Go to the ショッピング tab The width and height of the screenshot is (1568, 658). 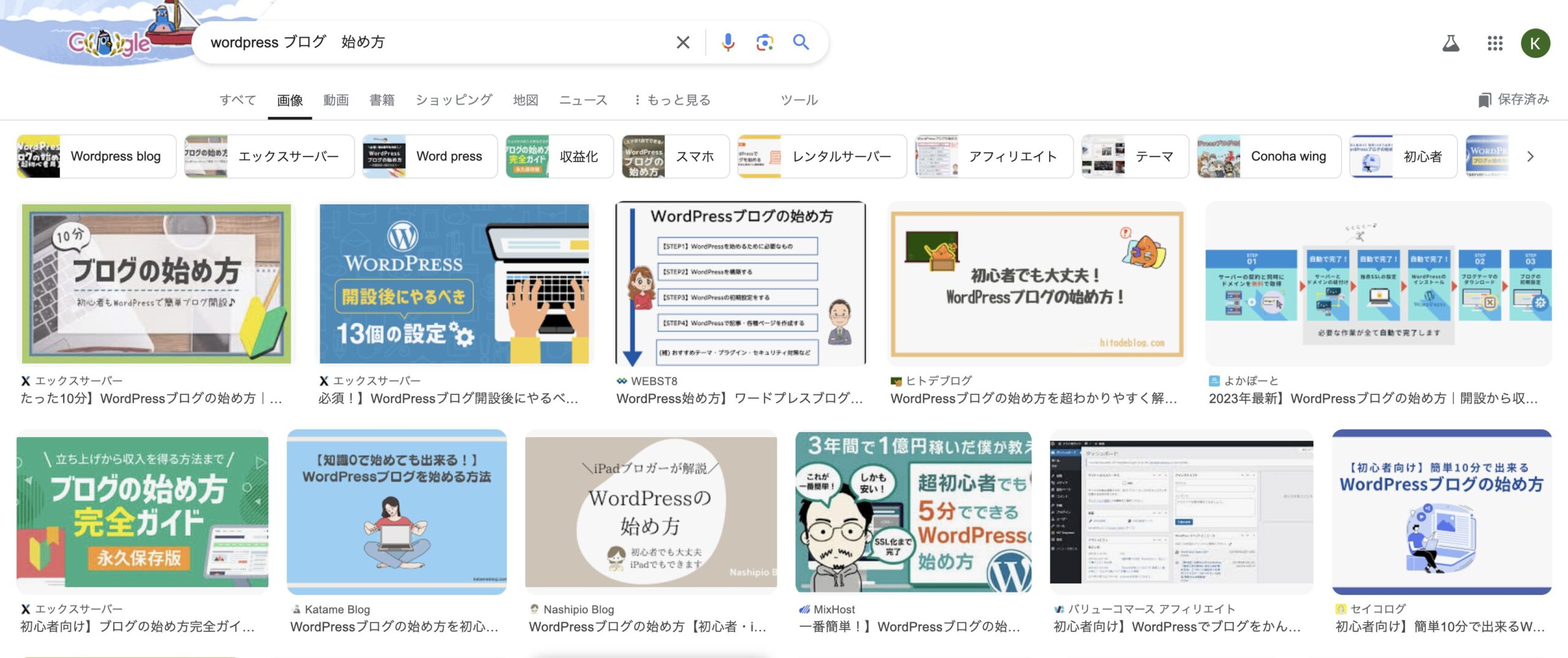[x=454, y=100]
